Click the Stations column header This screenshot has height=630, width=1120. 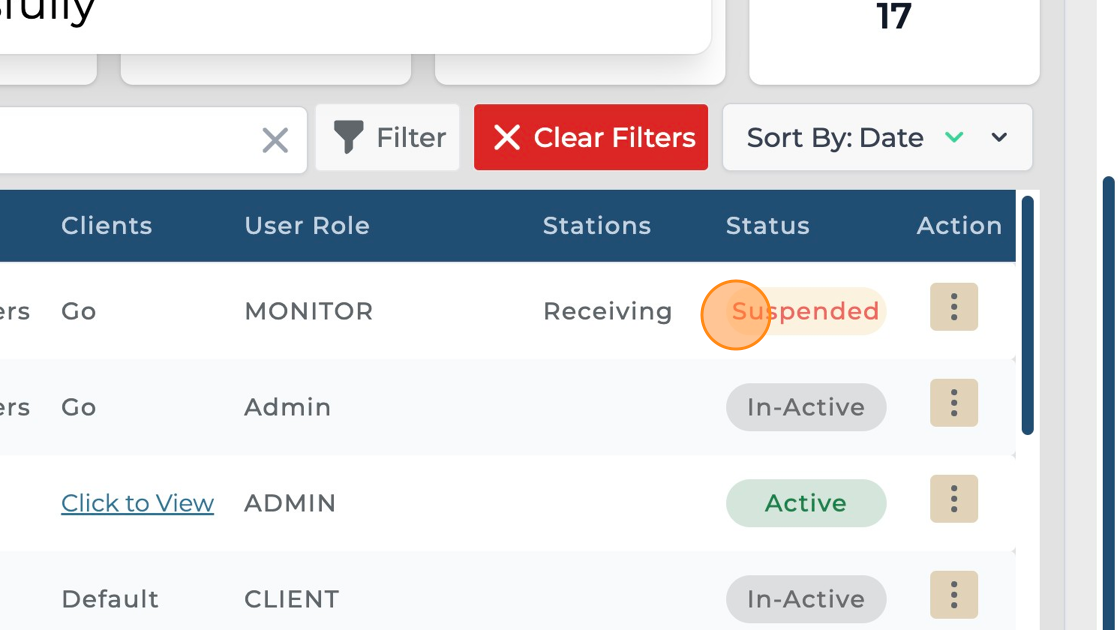pyautogui.click(x=597, y=226)
